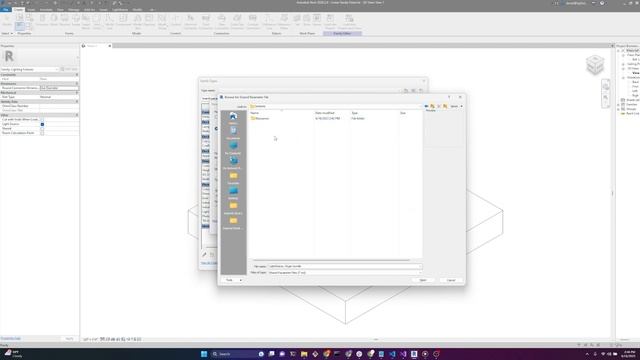Click the pencil edit-parameter icon in Family Types
Image resolution: width=640 pixels, height=360 pixels.
(204, 255)
